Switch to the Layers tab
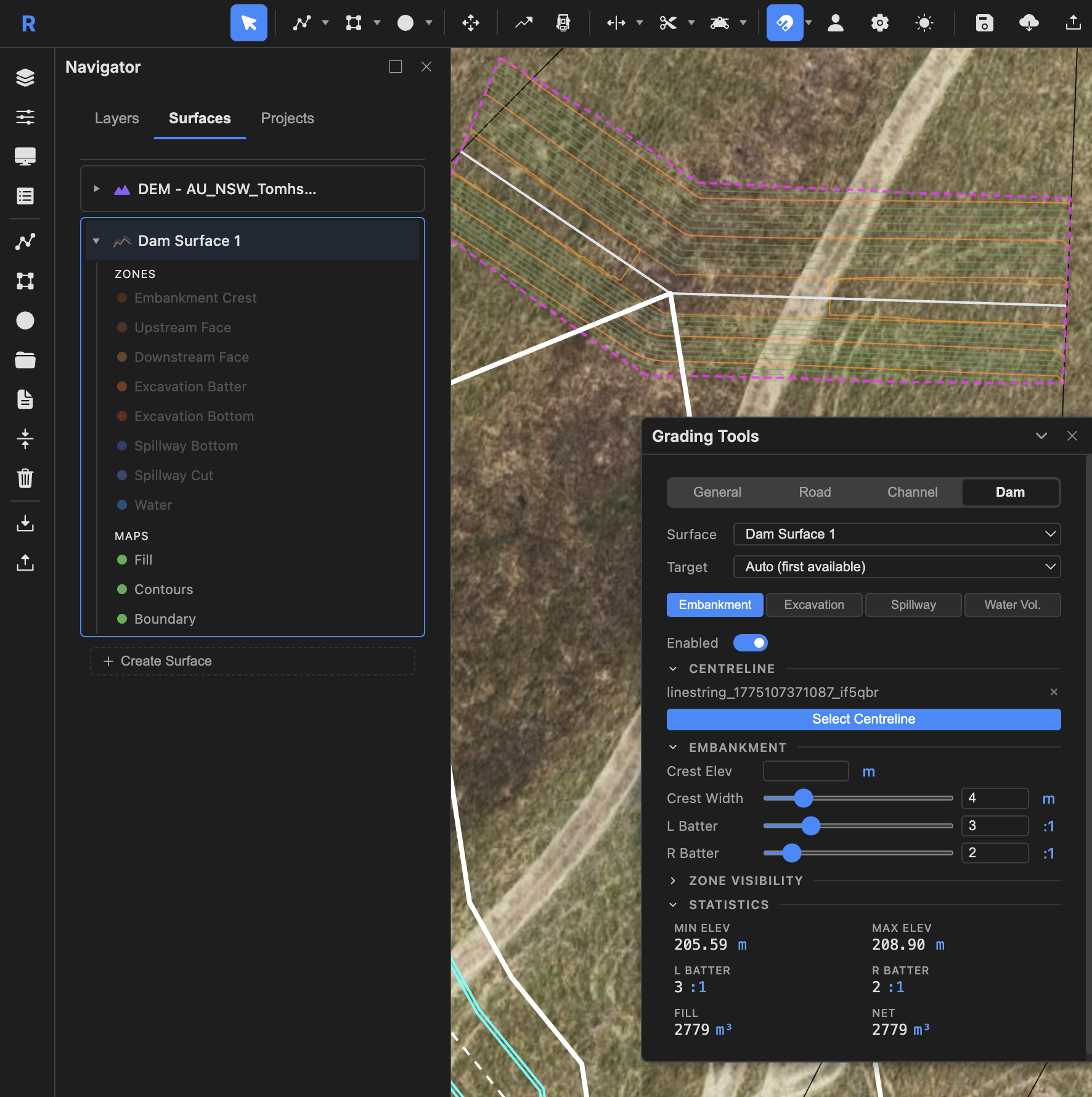The width and height of the screenshot is (1092, 1097). [116, 118]
